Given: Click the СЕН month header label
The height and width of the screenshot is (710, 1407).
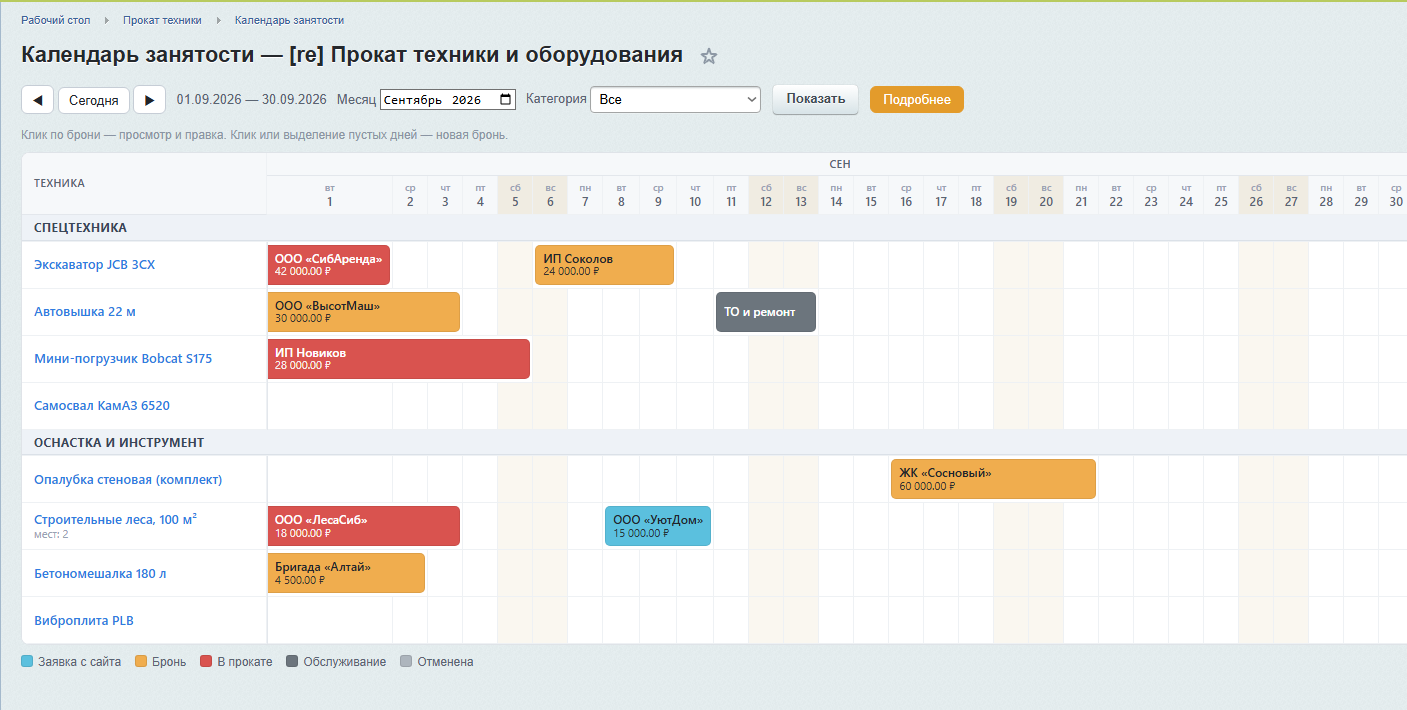Looking at the screenshot, I should pyautogui.click(x=840, y=164).
